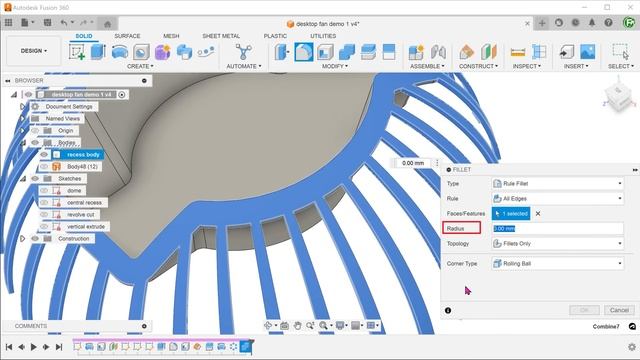Go to the Home tab icon
This screenshot has width=640, height=360.
pyautogui.click(x=107, y=24)
